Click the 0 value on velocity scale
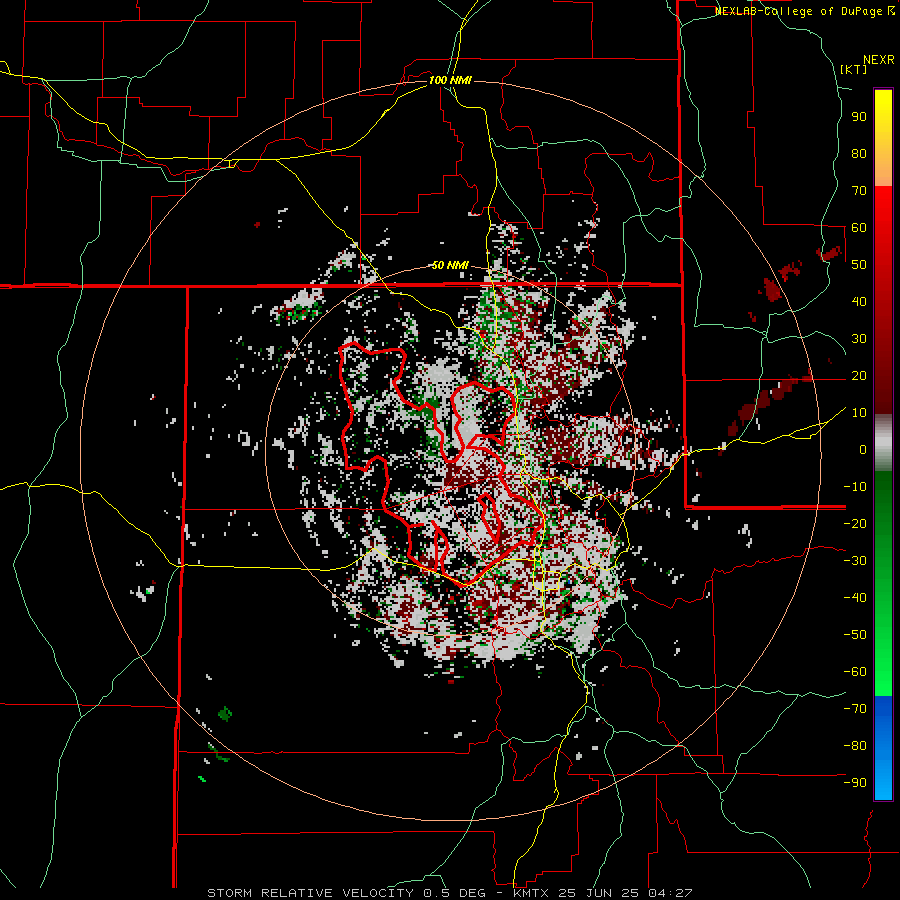Image resolution: width=900 pixels, height=900 pixels. point(863,449)
